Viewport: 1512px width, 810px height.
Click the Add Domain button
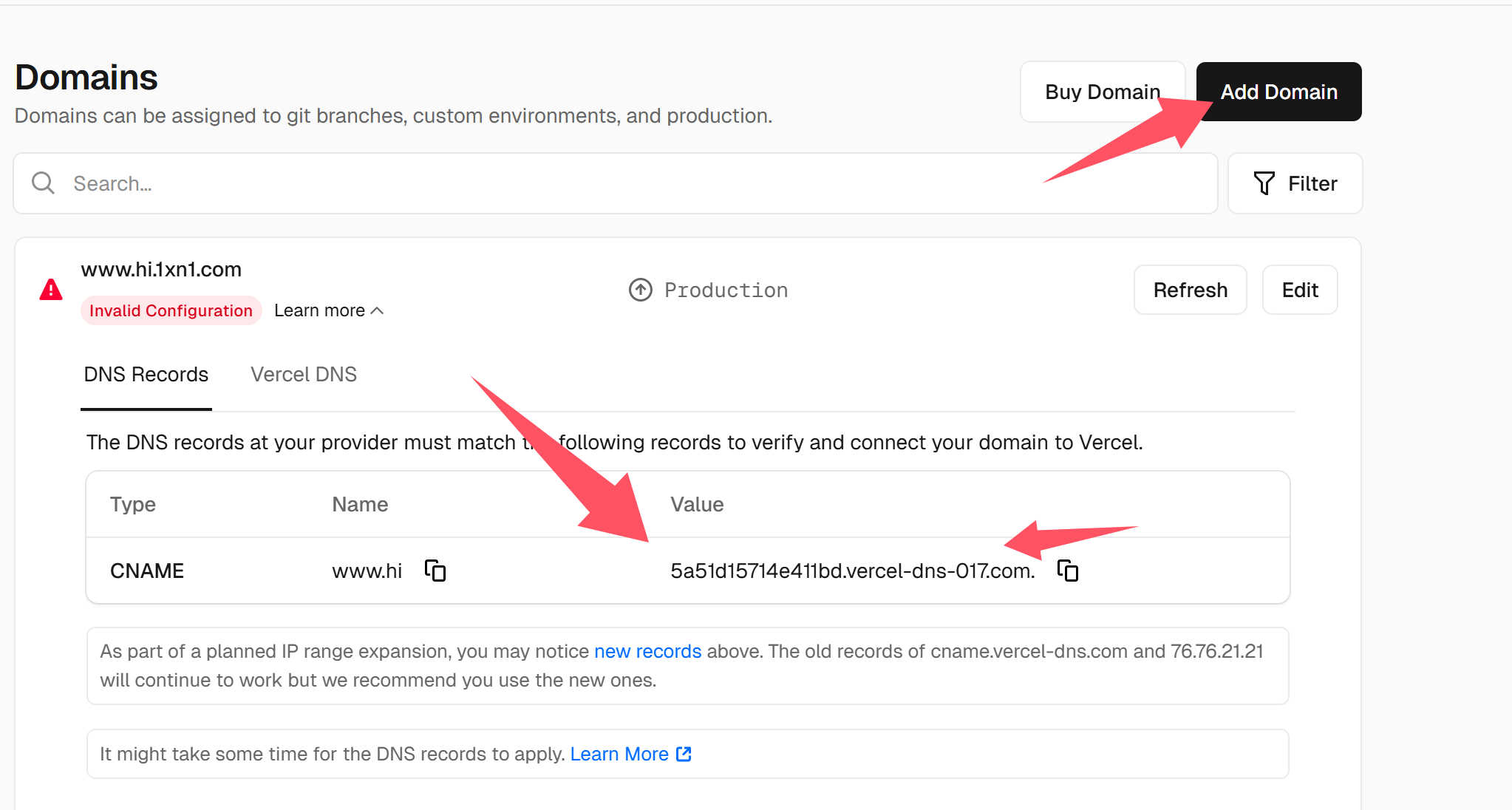coord(1278,92)
